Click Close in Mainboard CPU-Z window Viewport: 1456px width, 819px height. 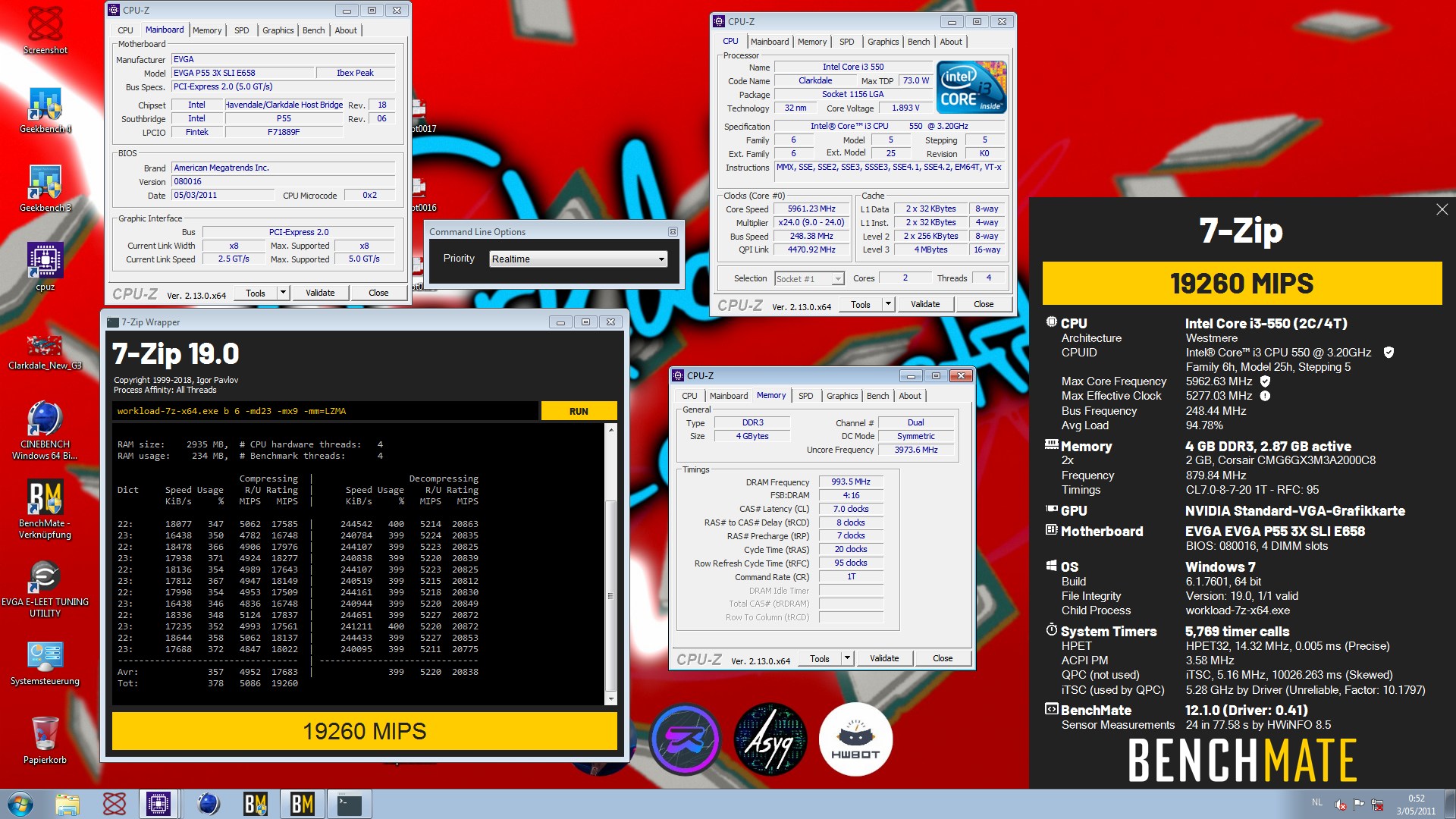(x=378, y=293)
